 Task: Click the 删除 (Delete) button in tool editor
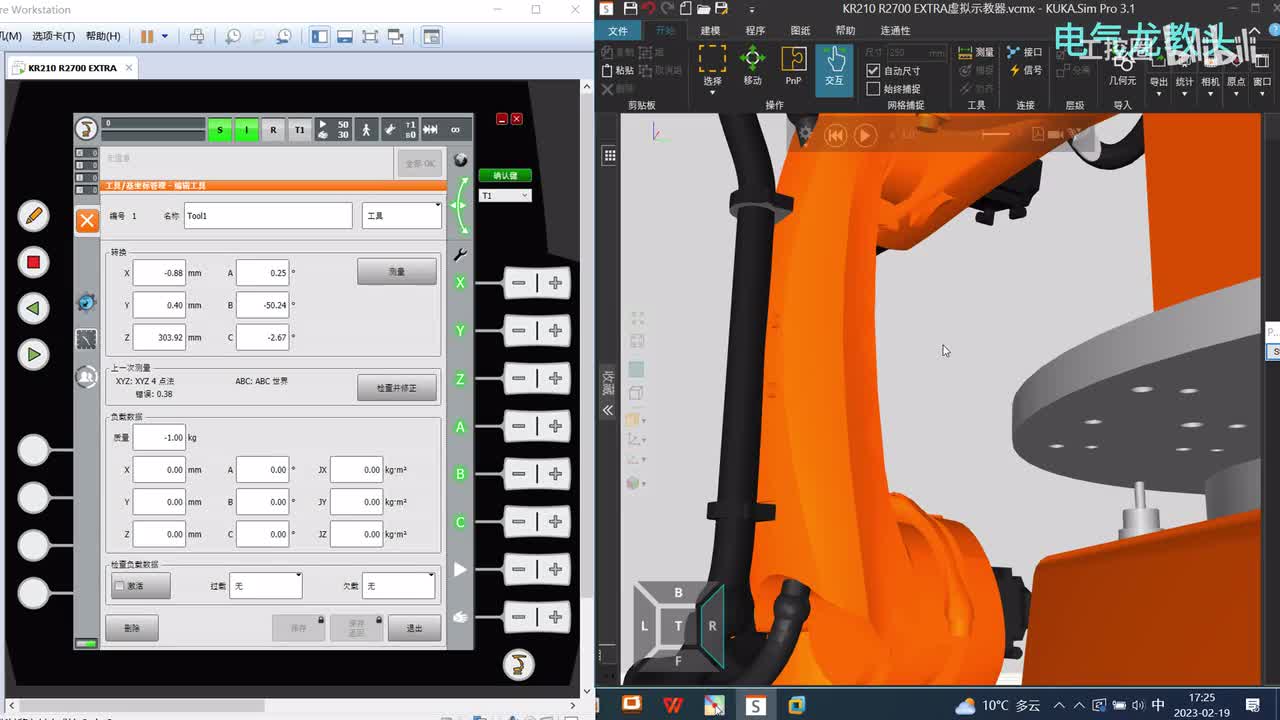tap(132, 628)
